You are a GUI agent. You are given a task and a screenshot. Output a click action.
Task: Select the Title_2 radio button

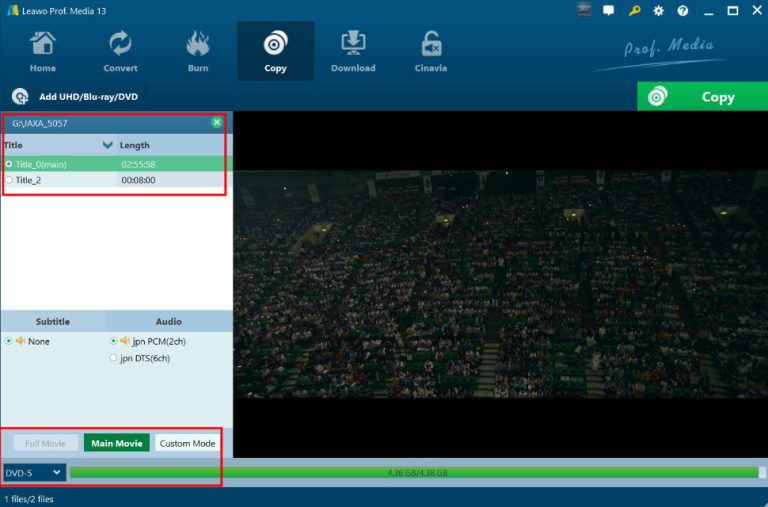point(9,180)
